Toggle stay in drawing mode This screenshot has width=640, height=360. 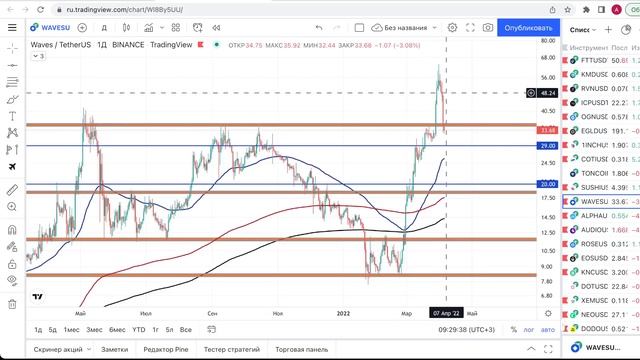tap(12, 247)
